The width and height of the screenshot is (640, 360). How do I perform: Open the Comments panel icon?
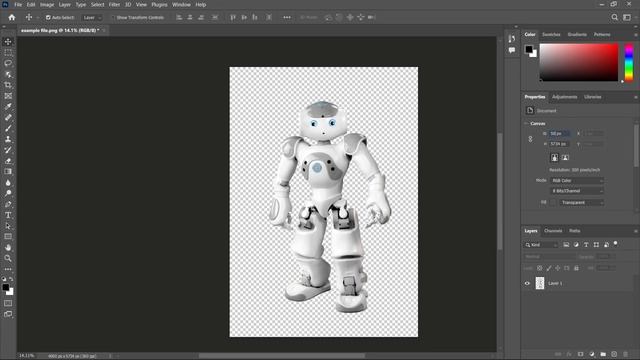(512, 50)
